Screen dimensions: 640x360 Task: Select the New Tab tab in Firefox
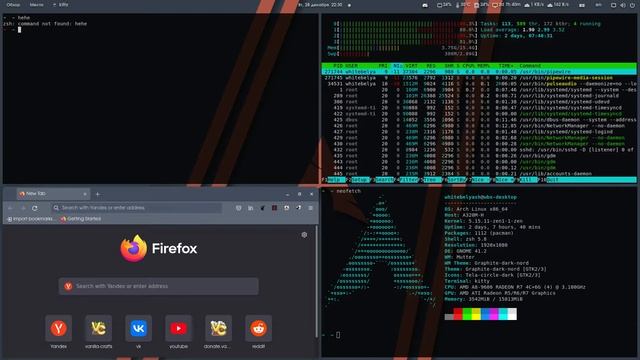point(52,193)
